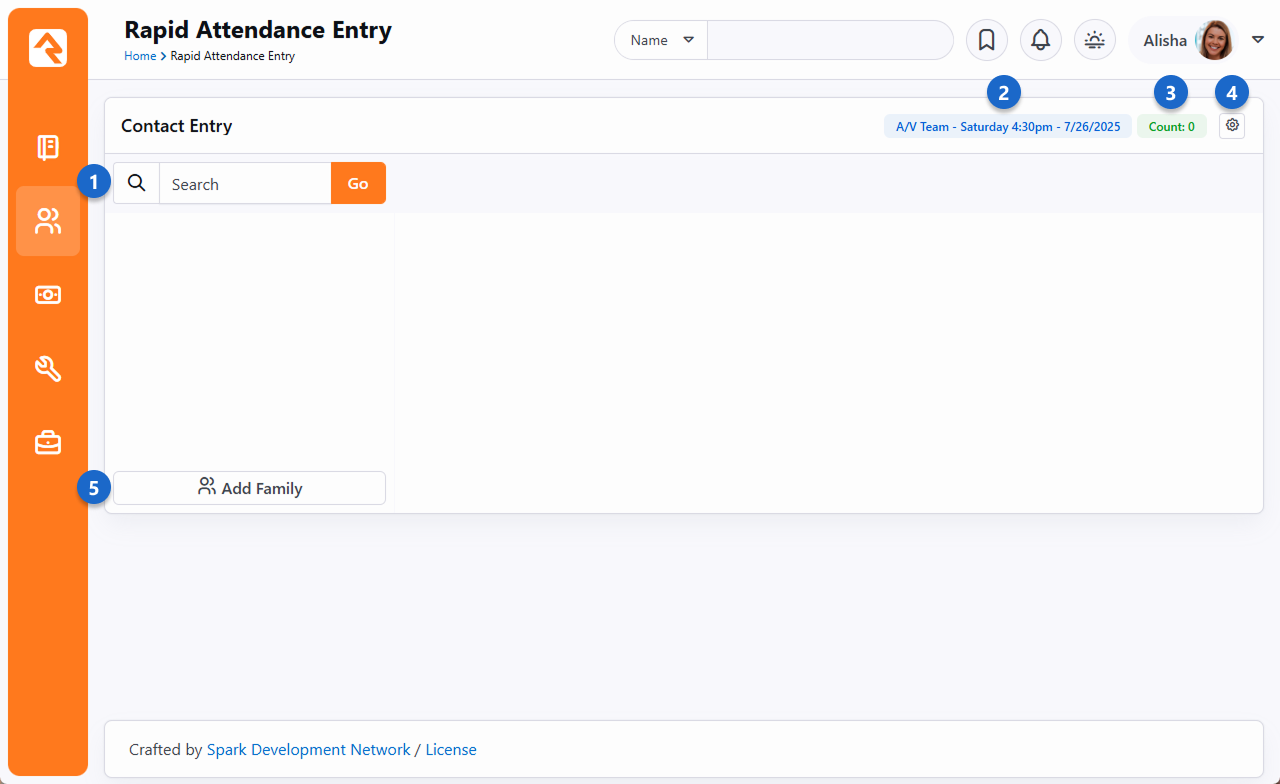
Task: Click the A/V Team schedule badge
Action: coord(1007,127)
